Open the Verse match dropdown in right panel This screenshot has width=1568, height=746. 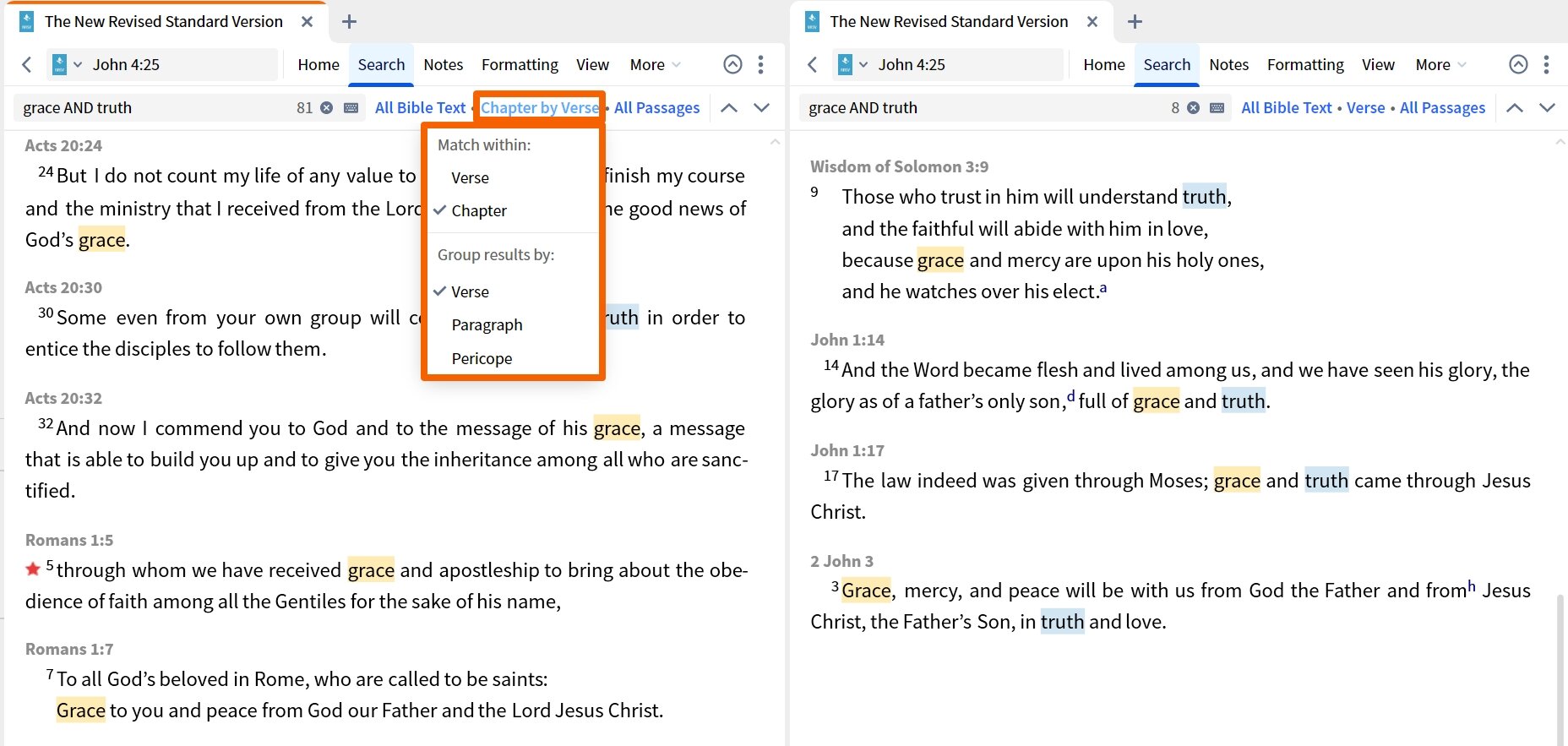point(1365,107)
